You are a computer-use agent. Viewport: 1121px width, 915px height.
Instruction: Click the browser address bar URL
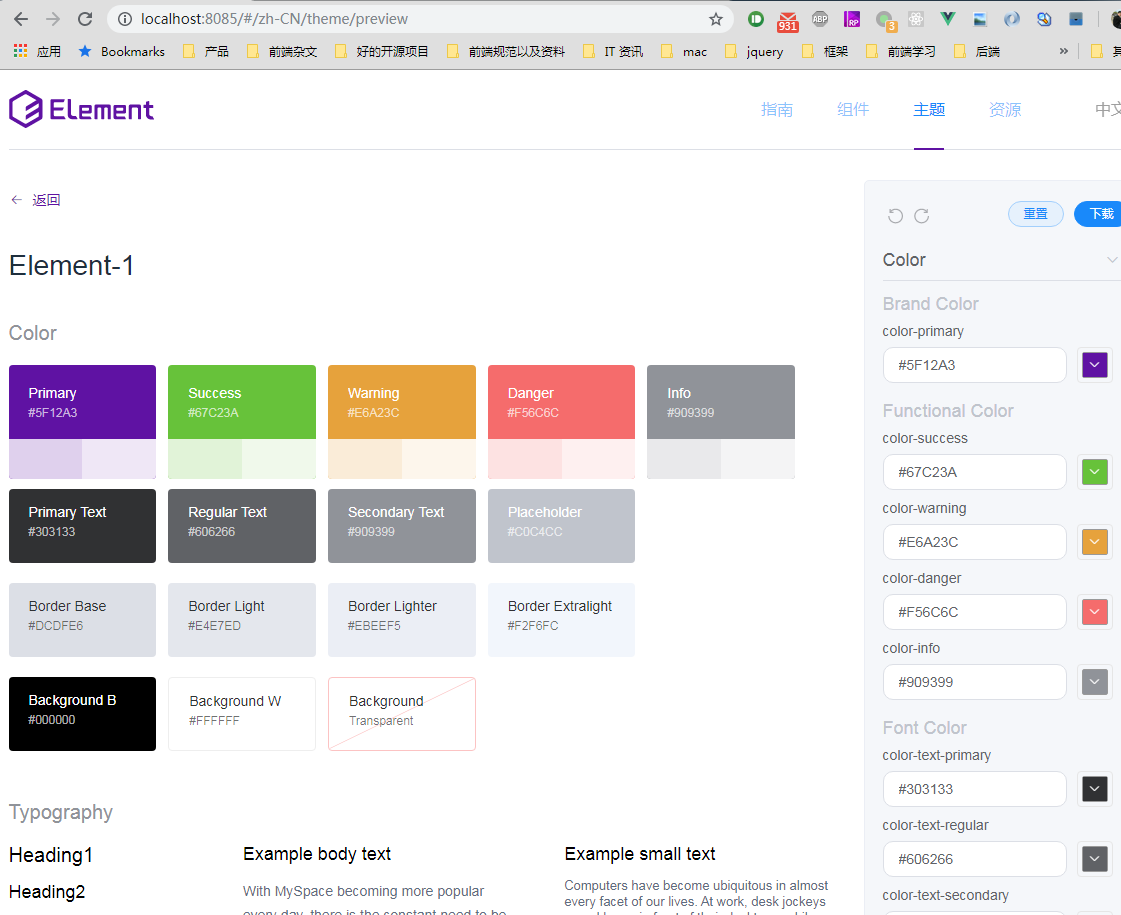point(275,19)
